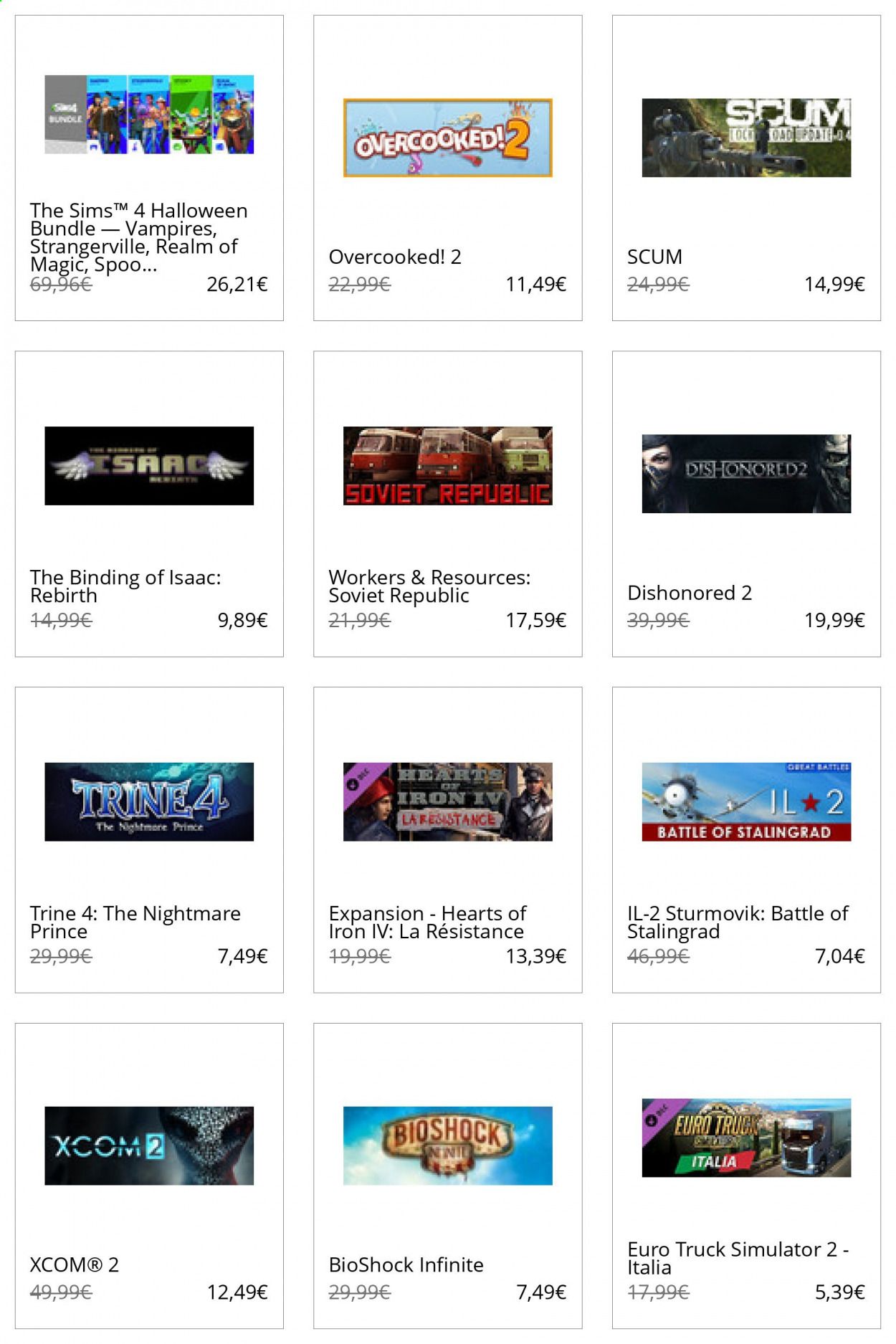Select the 'BioShock Infinite' title link
Screen dimensions: 896x1344
(406, 1264)
